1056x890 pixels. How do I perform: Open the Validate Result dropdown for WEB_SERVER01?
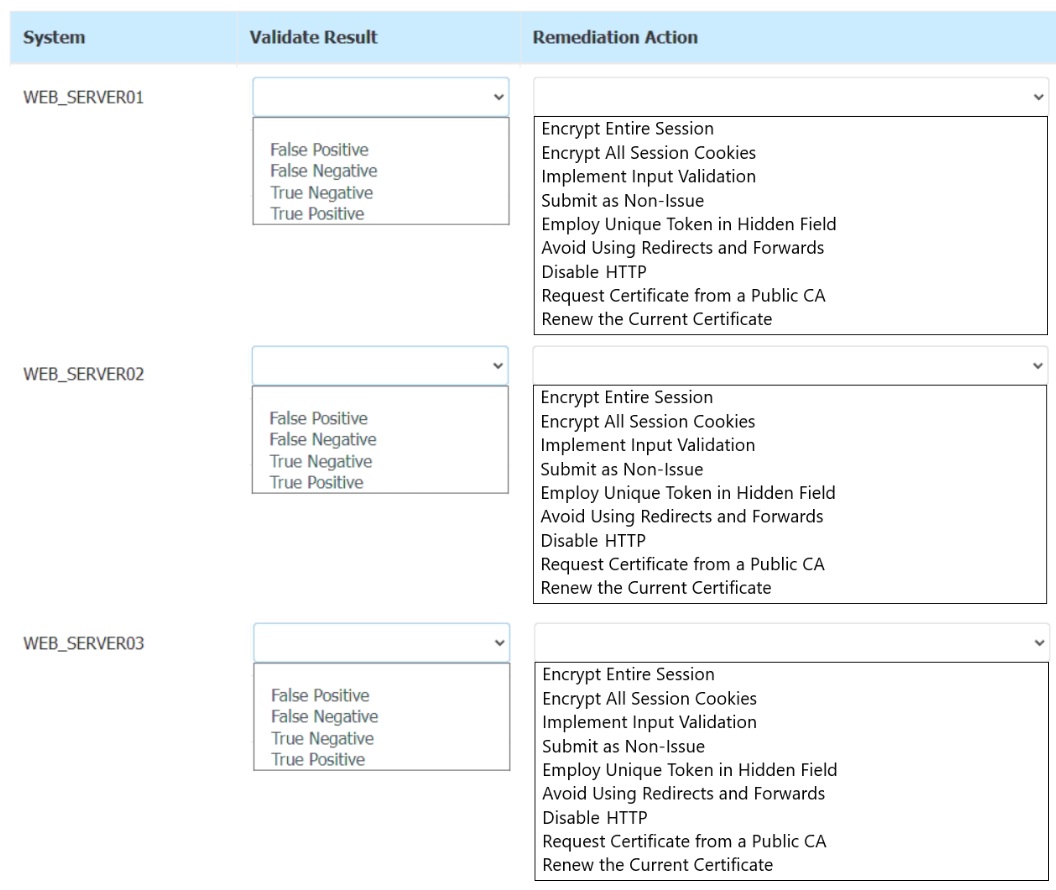(380, 97)
